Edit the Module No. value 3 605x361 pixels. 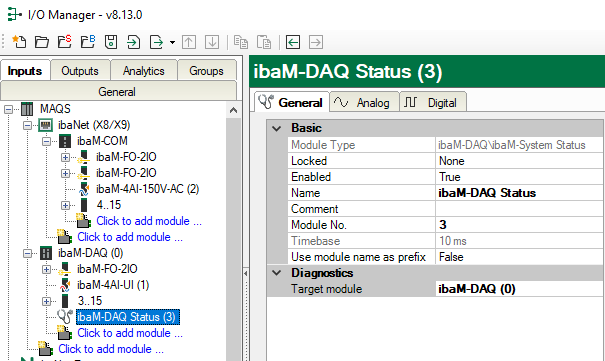[x=519, y=225]
